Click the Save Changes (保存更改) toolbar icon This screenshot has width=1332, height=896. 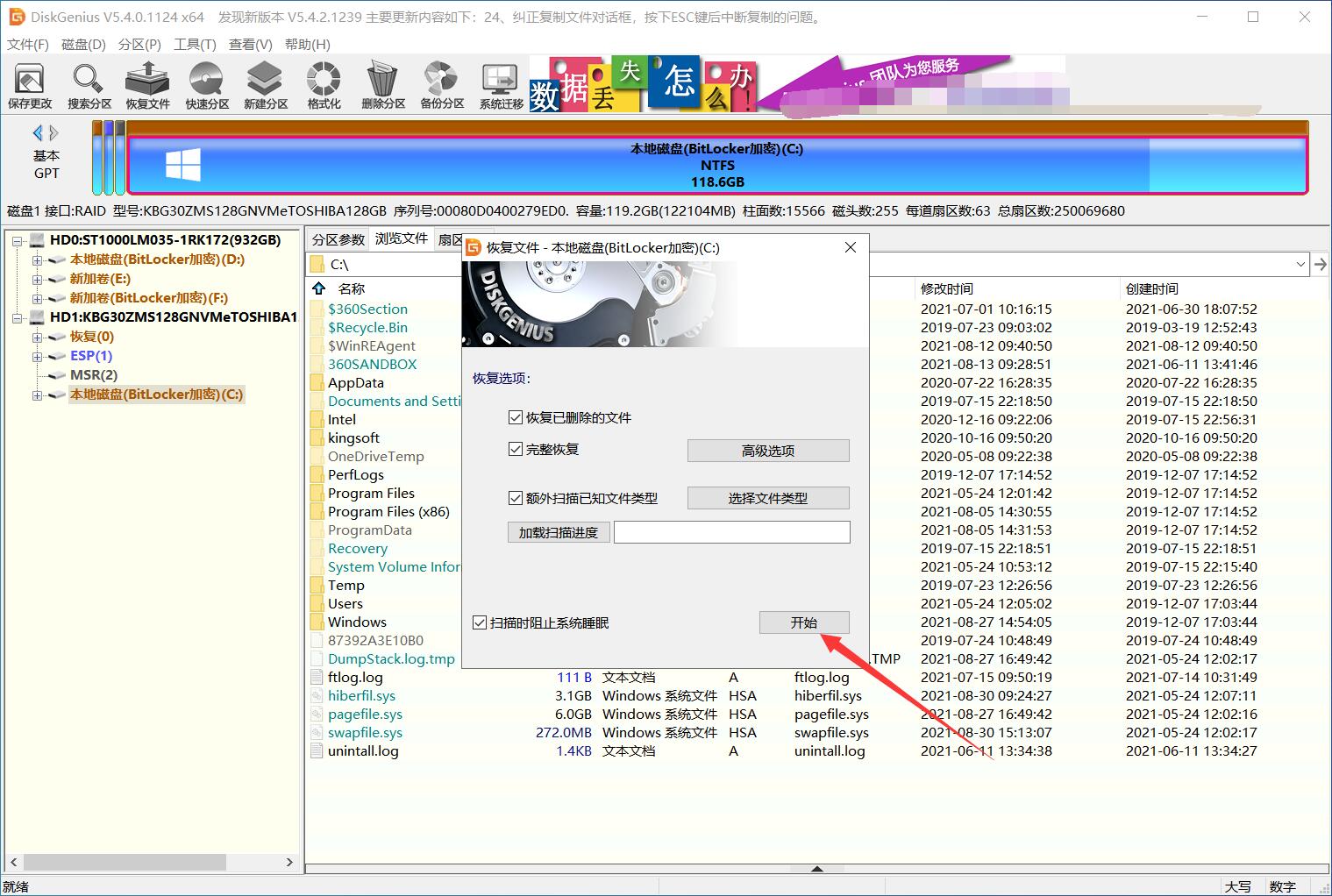tap(30, 86)
